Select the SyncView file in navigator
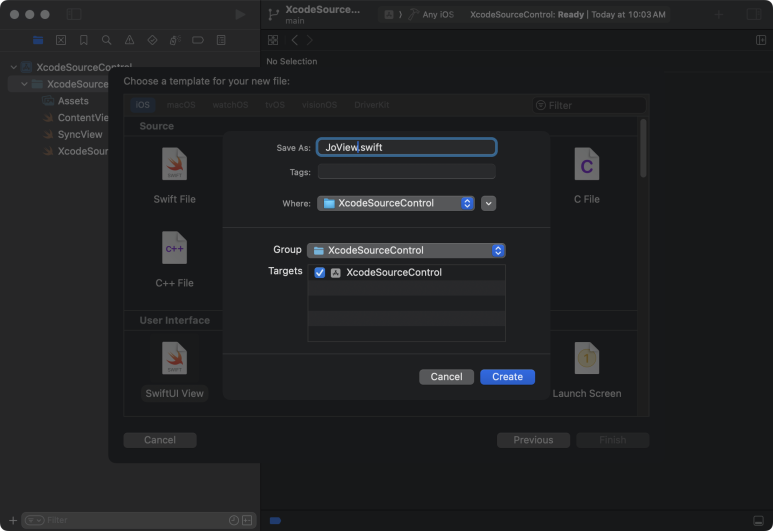 tap(72, 134)
